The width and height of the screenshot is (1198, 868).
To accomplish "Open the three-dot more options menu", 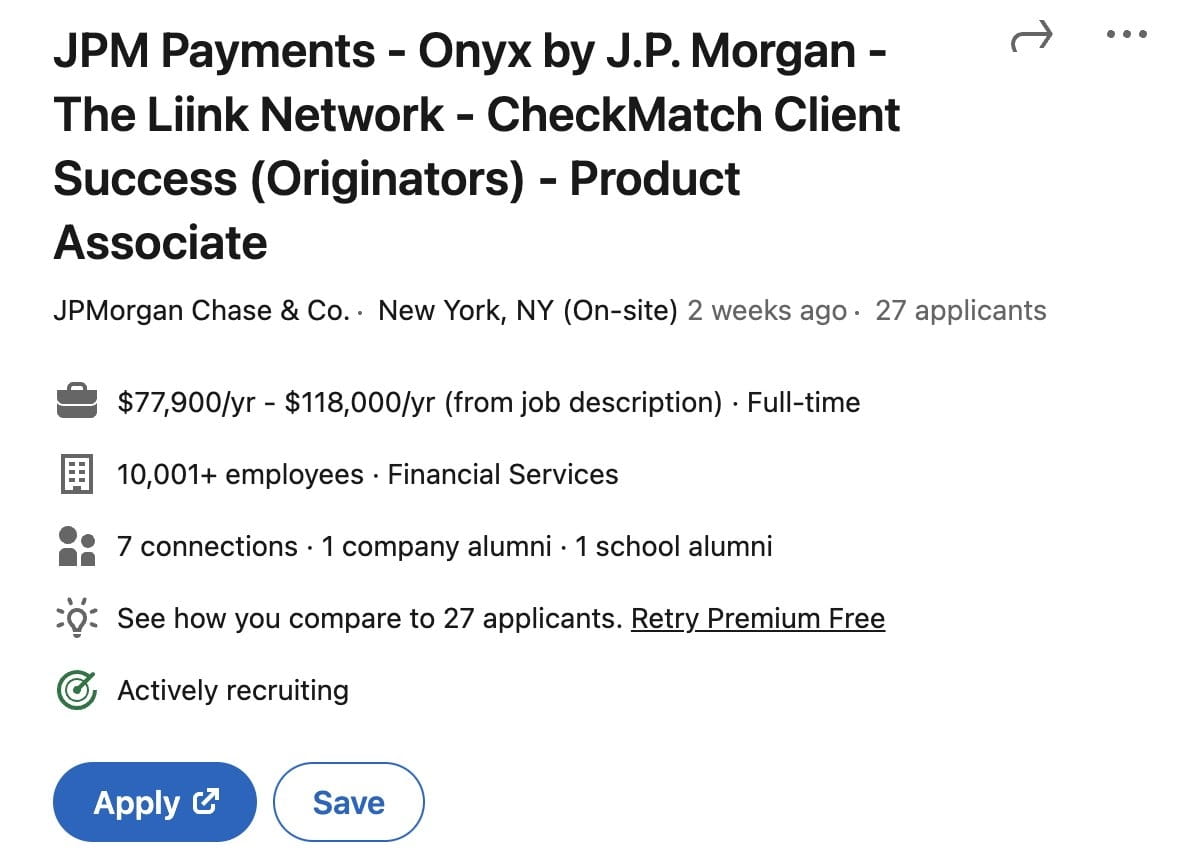I will [x=1127, y=35].
